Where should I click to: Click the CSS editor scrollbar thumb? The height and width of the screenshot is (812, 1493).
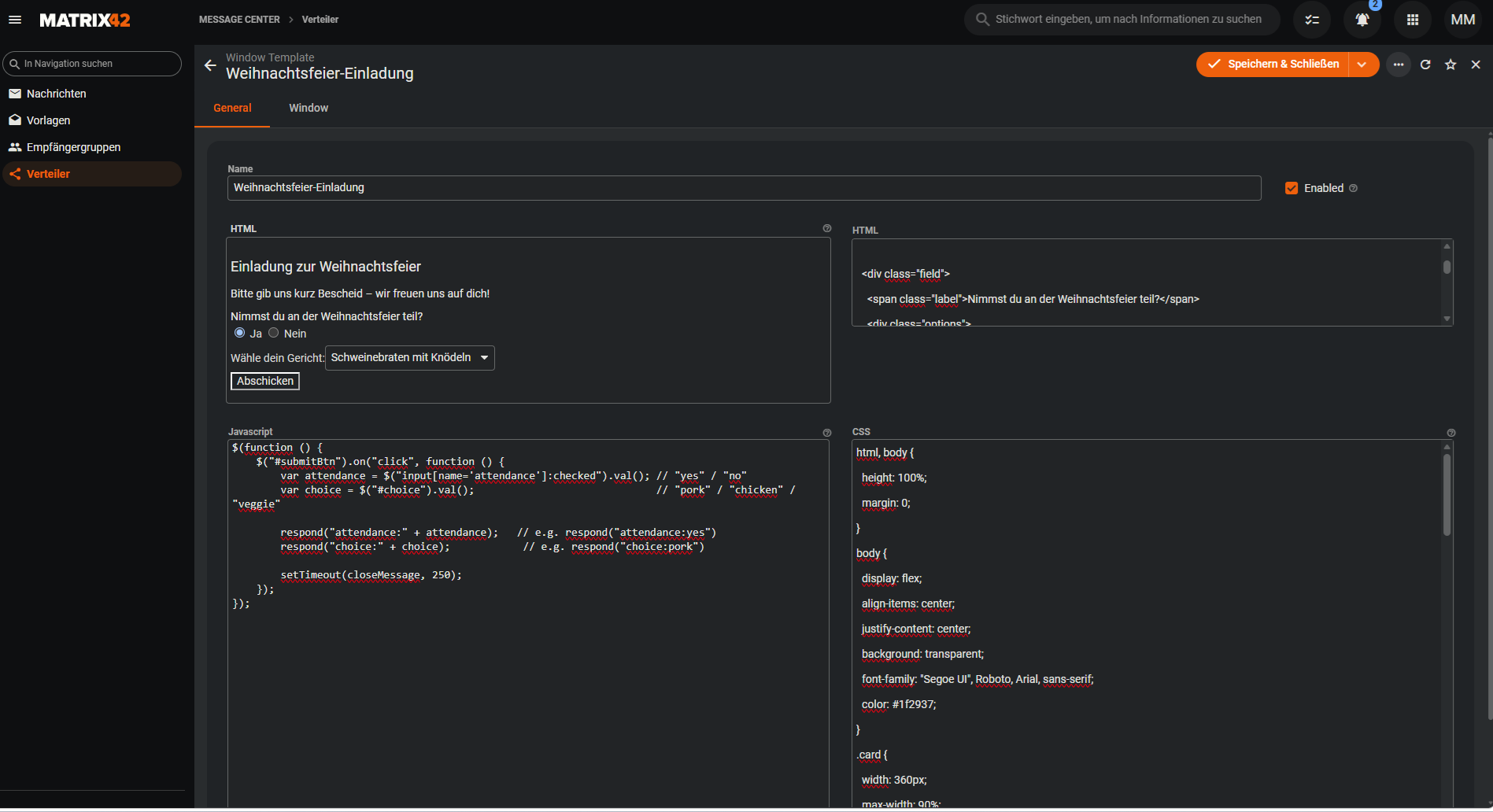[x=1447, y=495]
